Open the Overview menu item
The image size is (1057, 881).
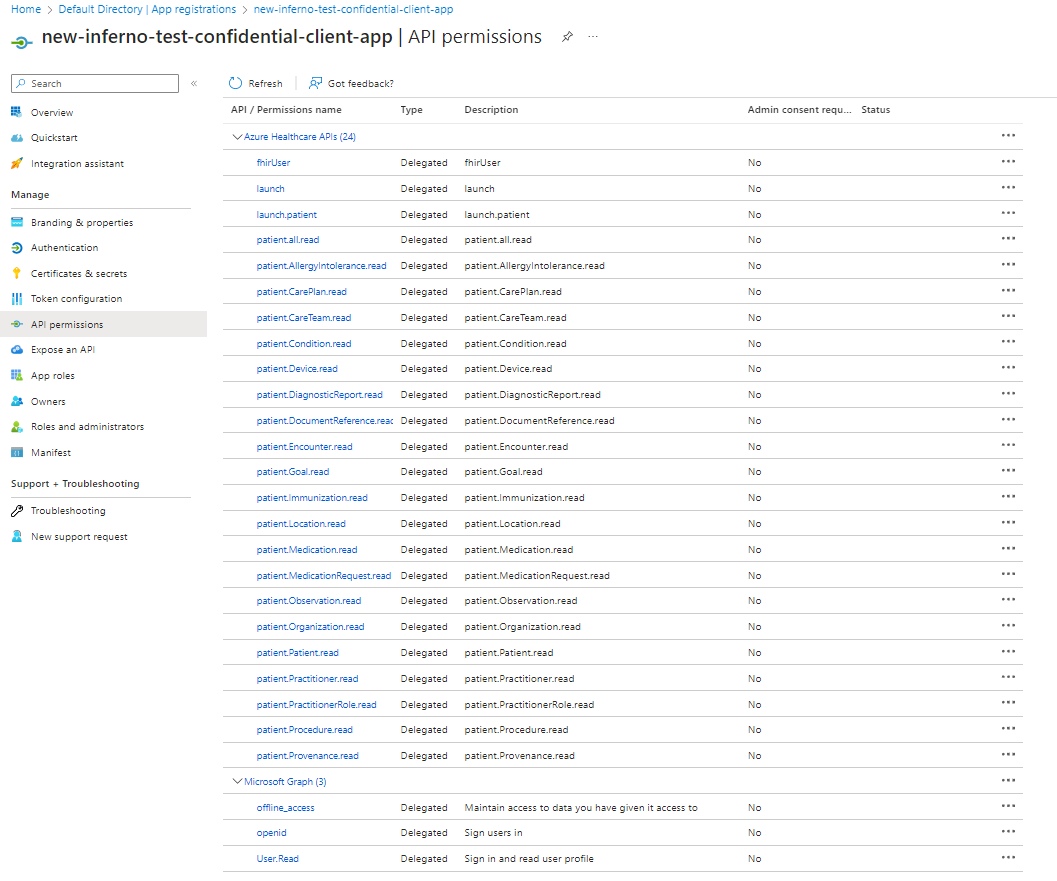52,113
